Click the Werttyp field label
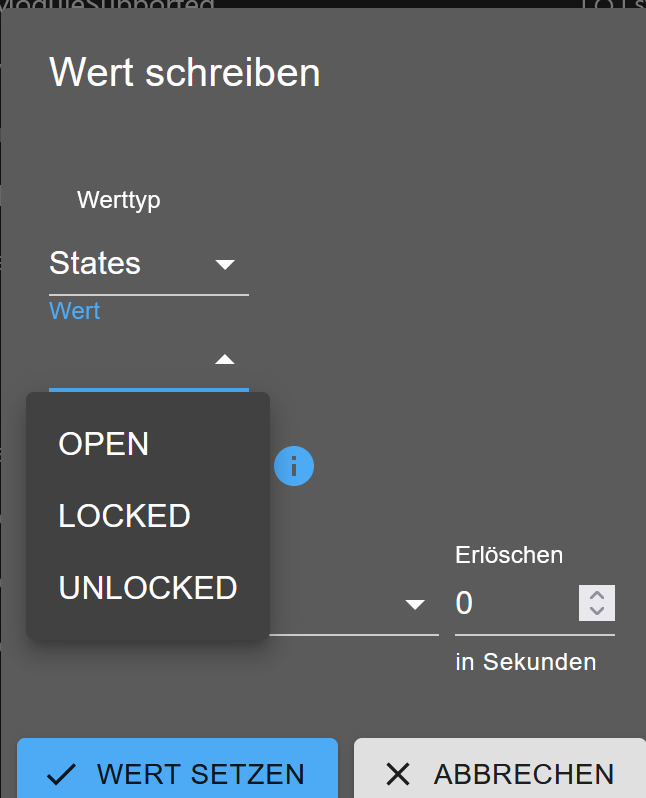This screenshot has height=798, width=646. tap(119, 200)
